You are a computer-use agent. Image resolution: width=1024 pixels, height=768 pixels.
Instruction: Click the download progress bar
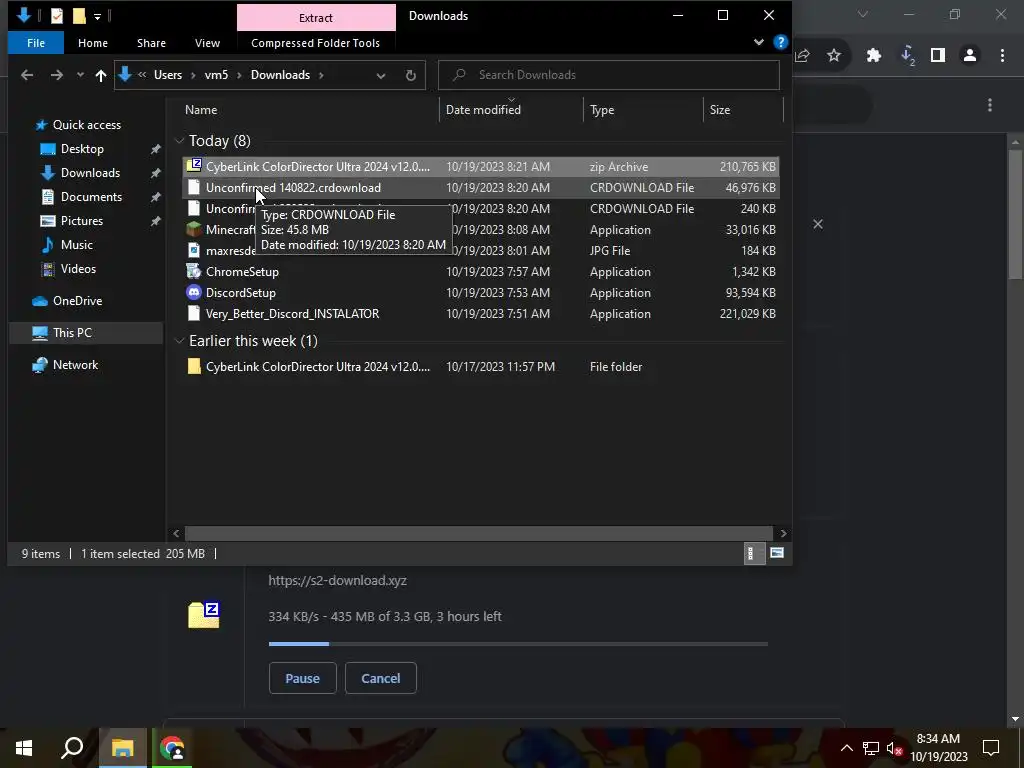(518, 644)
